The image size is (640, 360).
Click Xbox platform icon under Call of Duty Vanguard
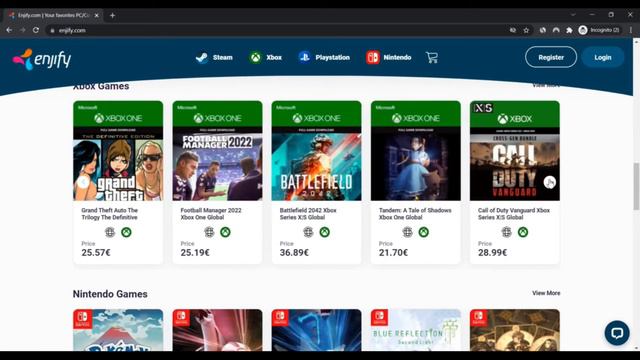523,232
